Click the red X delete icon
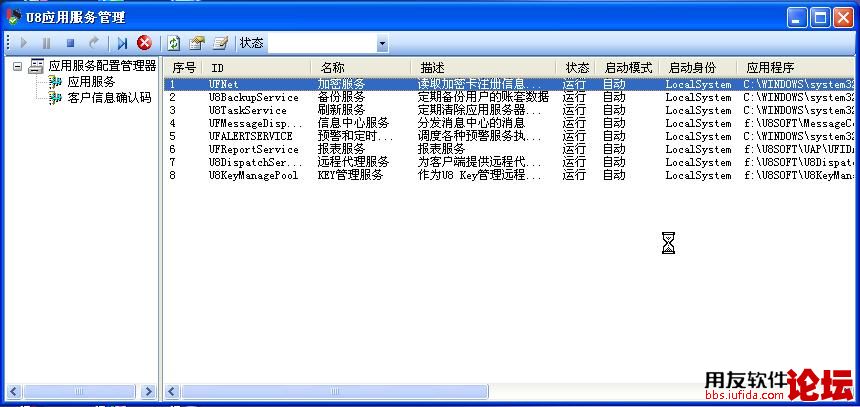 tap(144, 43)
